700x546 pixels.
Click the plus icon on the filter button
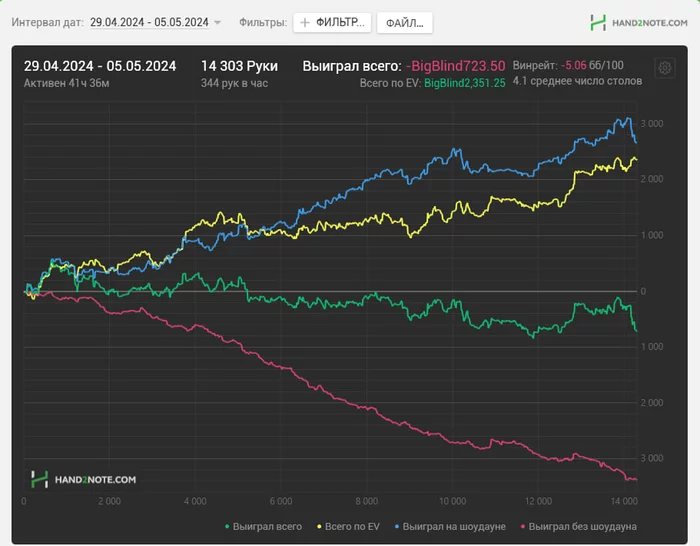304,22
